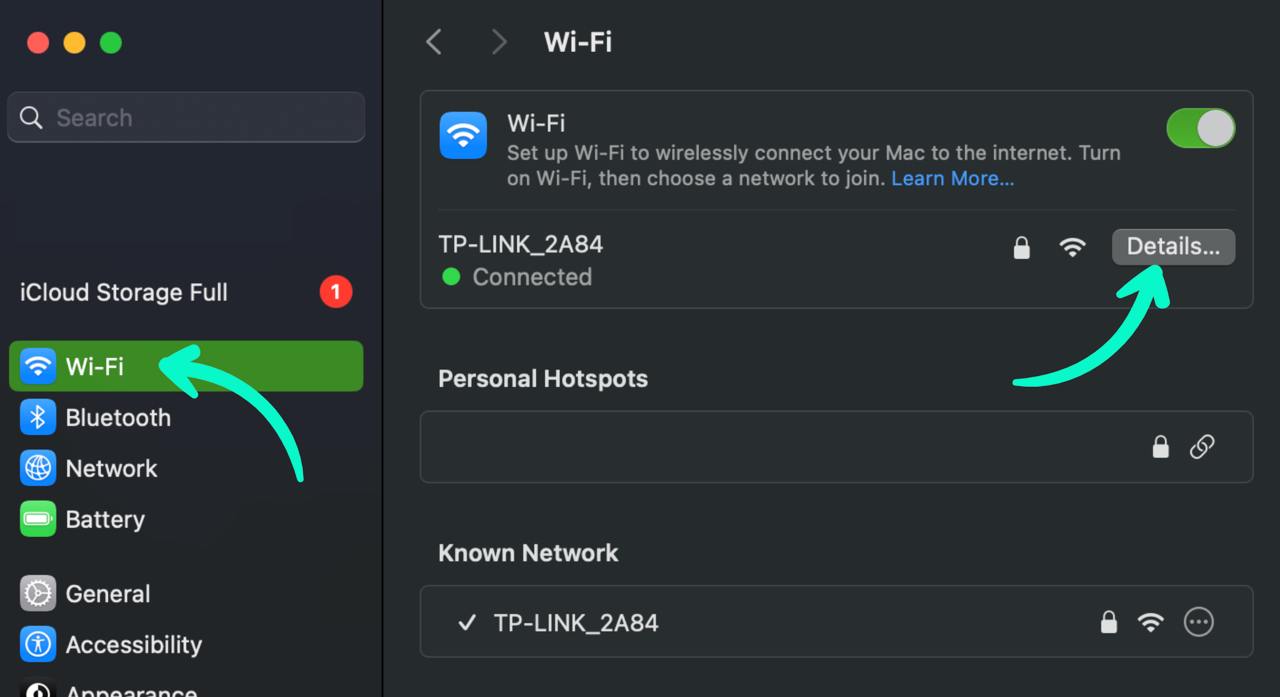Click the Personal Hotspots lock icon
Image resolution: width=1280 pixels, height=697 pixels.
click(1160, 447)
